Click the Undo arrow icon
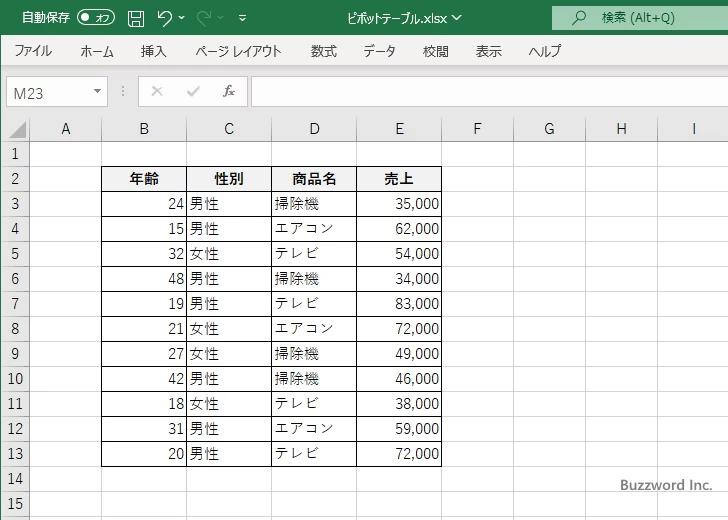The height and width of the screenshot is (520, 728). (x=165, y=18)
